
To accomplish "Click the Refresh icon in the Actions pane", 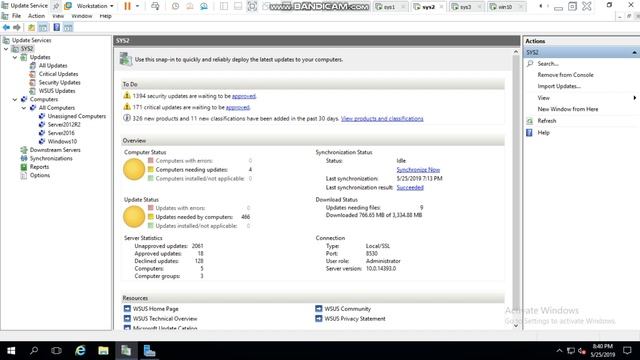I will 529,121.
